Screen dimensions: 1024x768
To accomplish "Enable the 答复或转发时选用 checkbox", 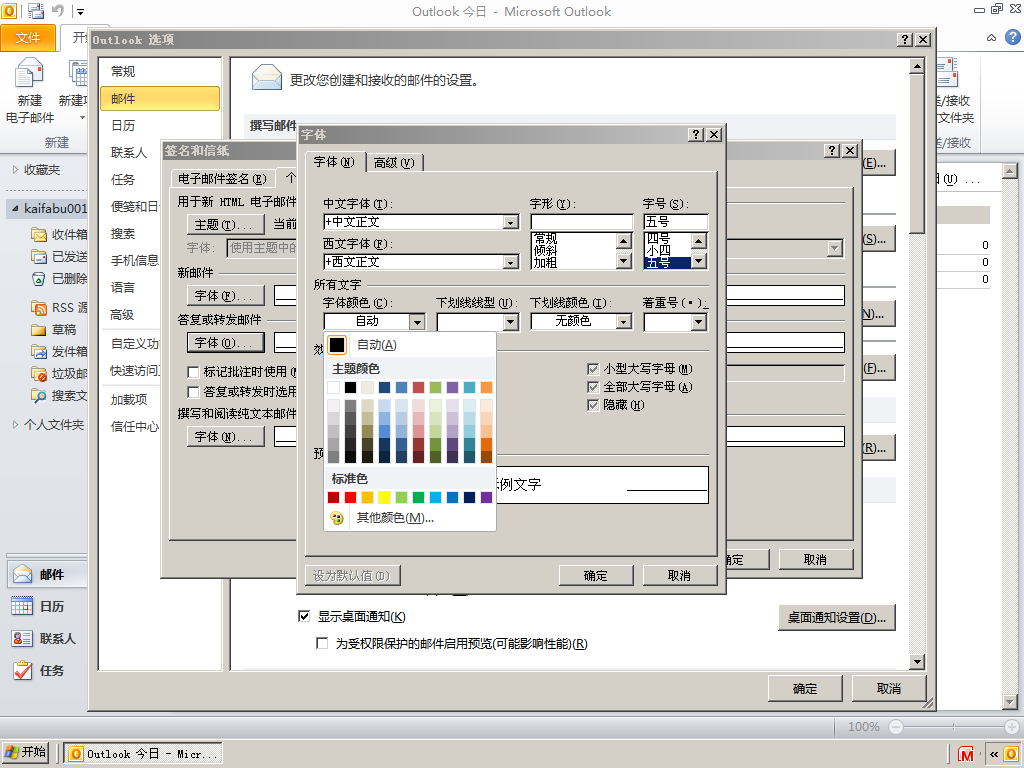I will point(193,392).
